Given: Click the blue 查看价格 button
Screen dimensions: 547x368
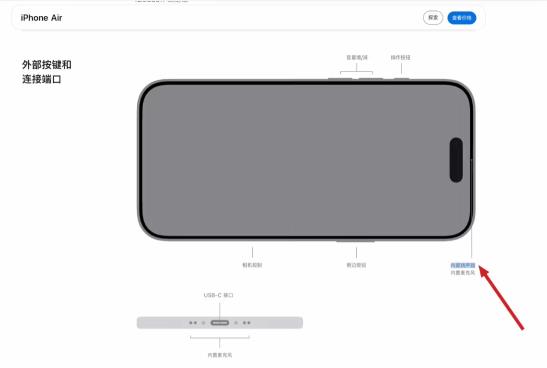Looking at the screenshot, I should pos(462,18).
